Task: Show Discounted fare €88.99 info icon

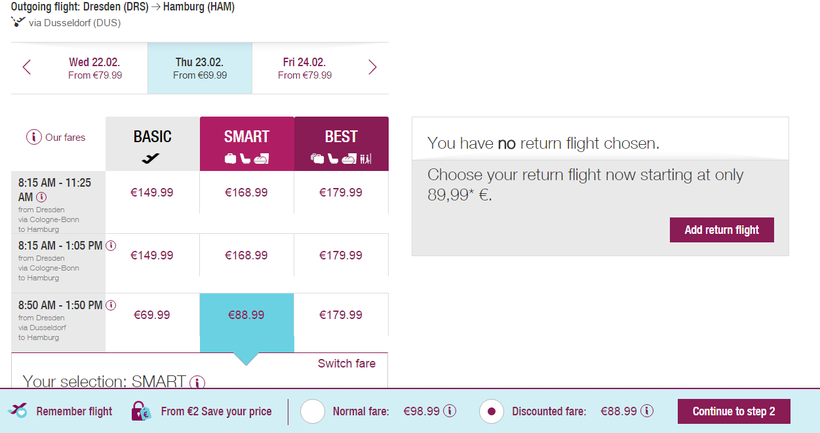Action: (x=648, y=411)
